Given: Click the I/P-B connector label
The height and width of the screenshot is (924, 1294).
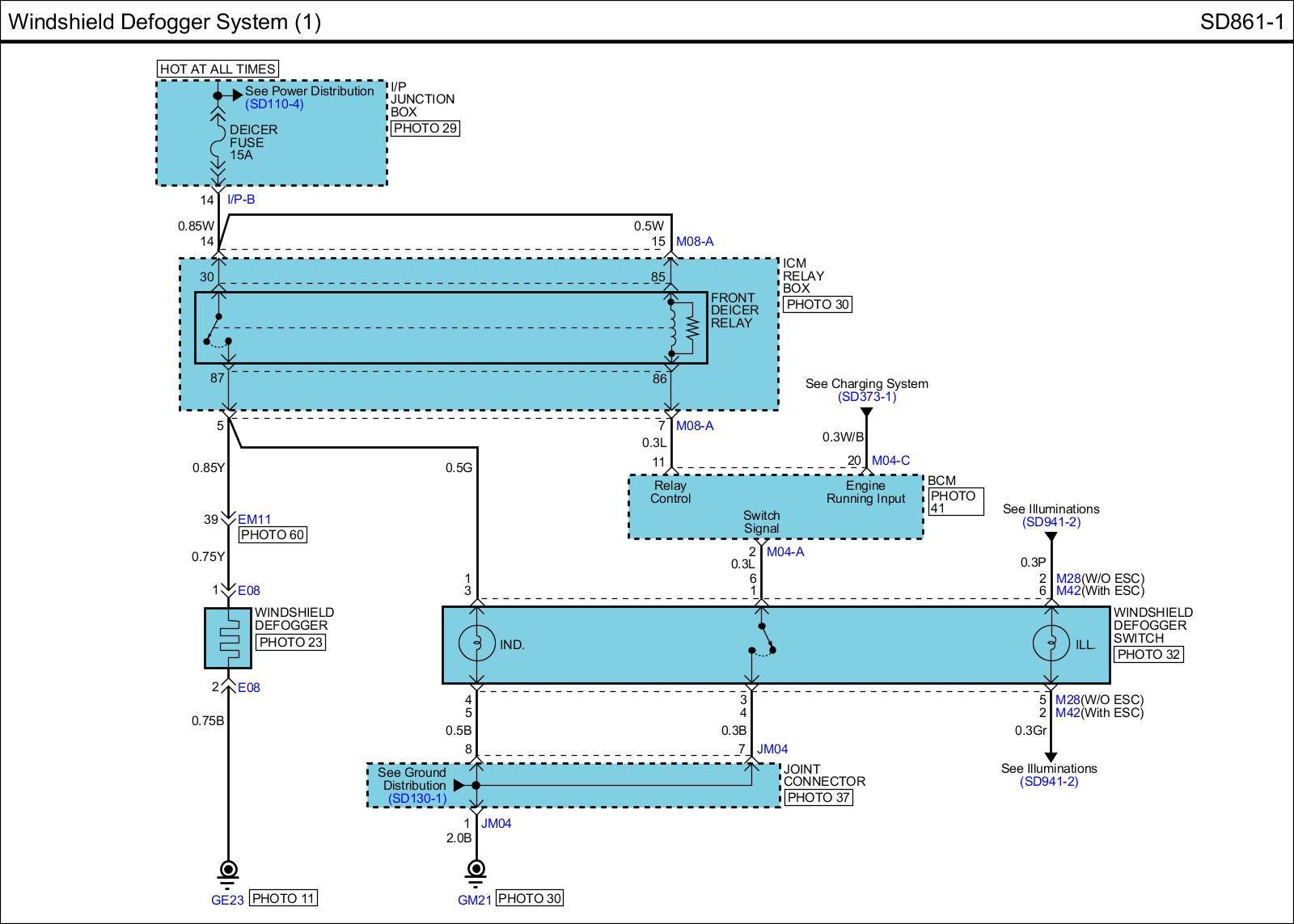Looking at the screenshot, I should tap(241, 200).
